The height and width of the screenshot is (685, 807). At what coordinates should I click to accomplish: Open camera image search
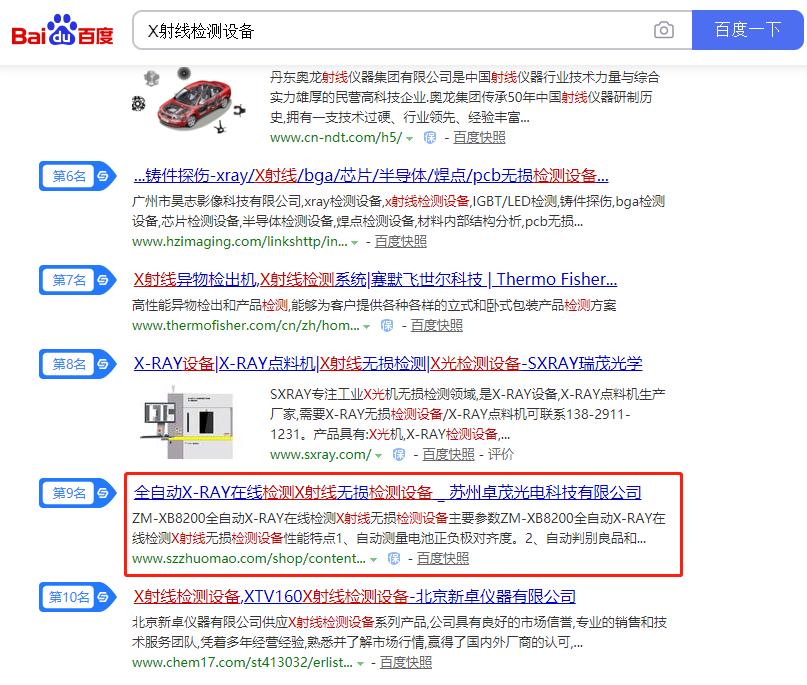click(663, 30)
